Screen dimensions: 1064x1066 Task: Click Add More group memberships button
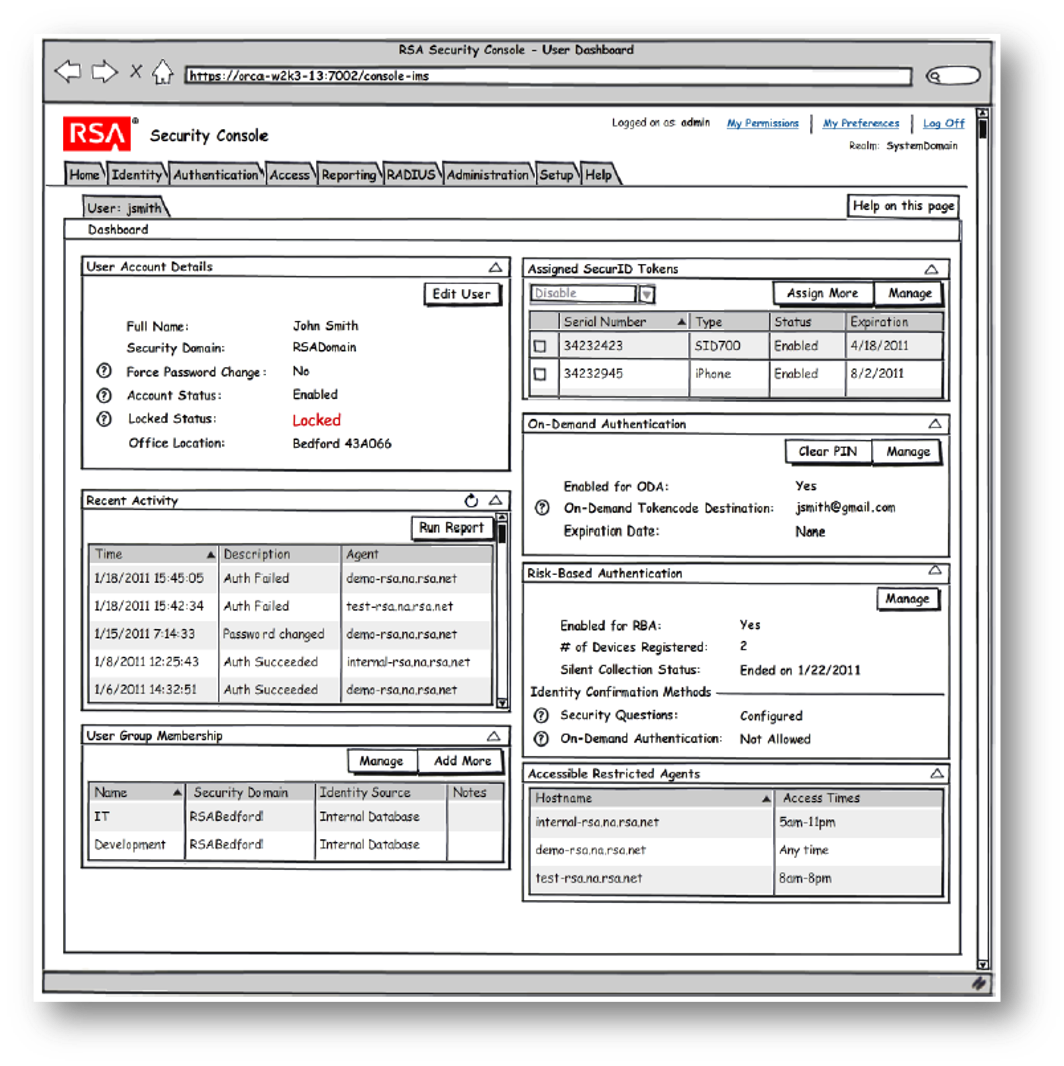(462, 761)
